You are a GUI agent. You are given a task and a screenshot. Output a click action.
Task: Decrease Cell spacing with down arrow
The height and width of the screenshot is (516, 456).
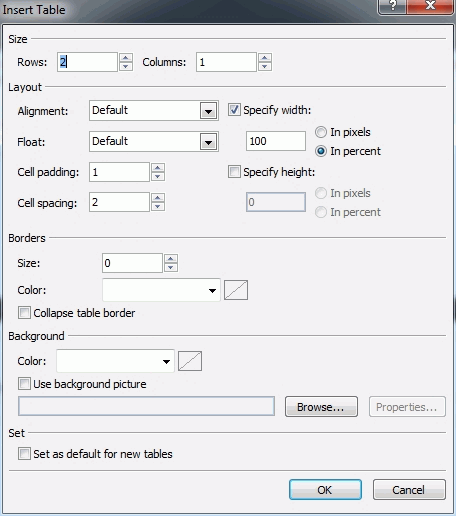pyautogui.click(x=158, y=206)
